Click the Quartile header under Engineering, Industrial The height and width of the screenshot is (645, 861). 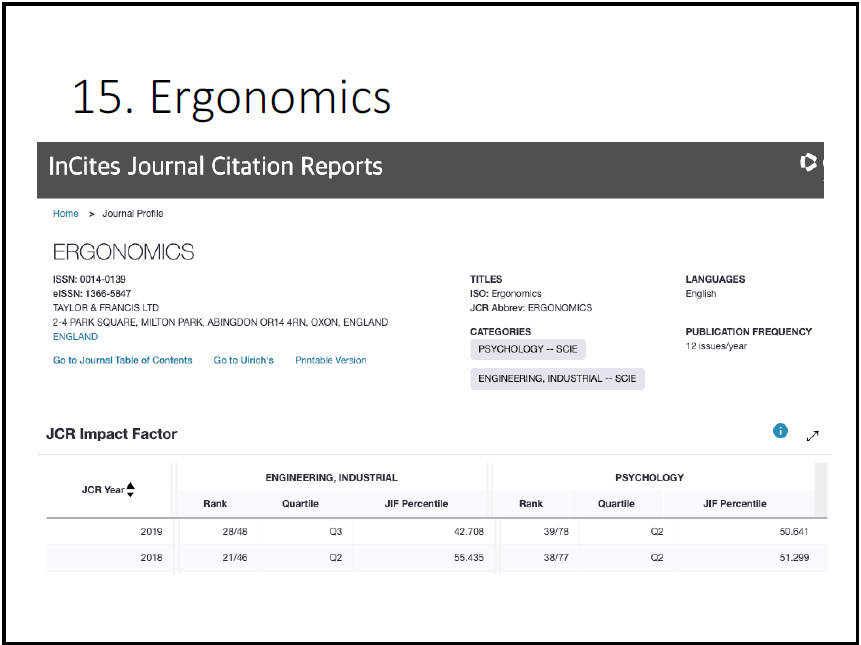coord(300,504)
